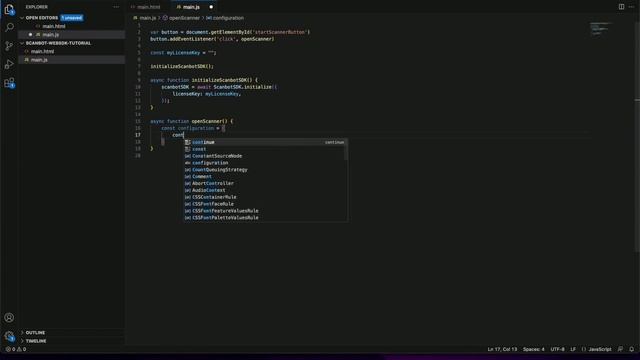This screenshot has width=640, height=360.
Task: Click the 'initializeScanbotSDK();' call on line 7
Action: point(182,66)
